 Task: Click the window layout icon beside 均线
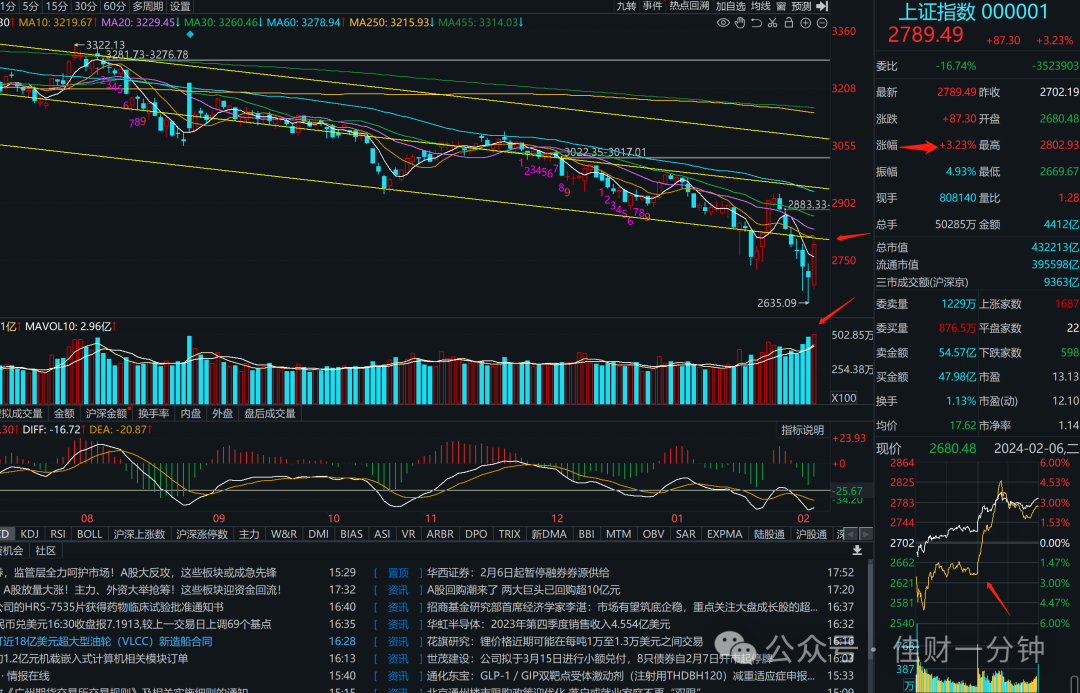[x=781, y=6]
